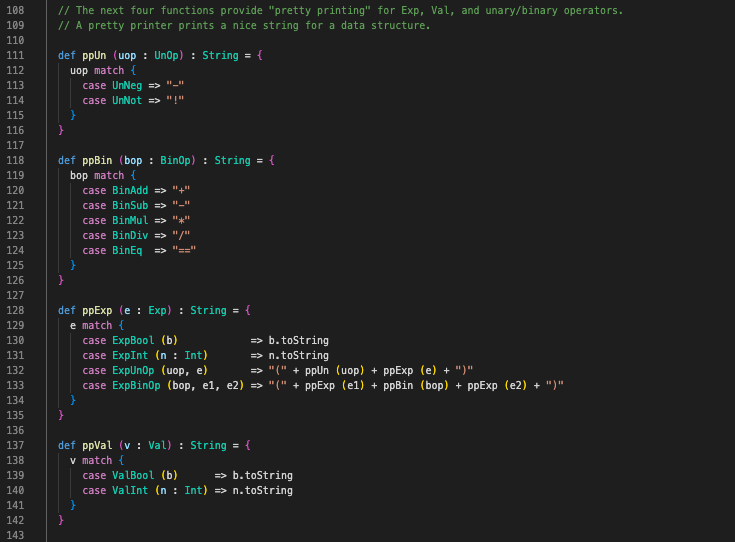Click the "uop match" keyword on line 112
The image size is (735, 542).
(97, 70)
